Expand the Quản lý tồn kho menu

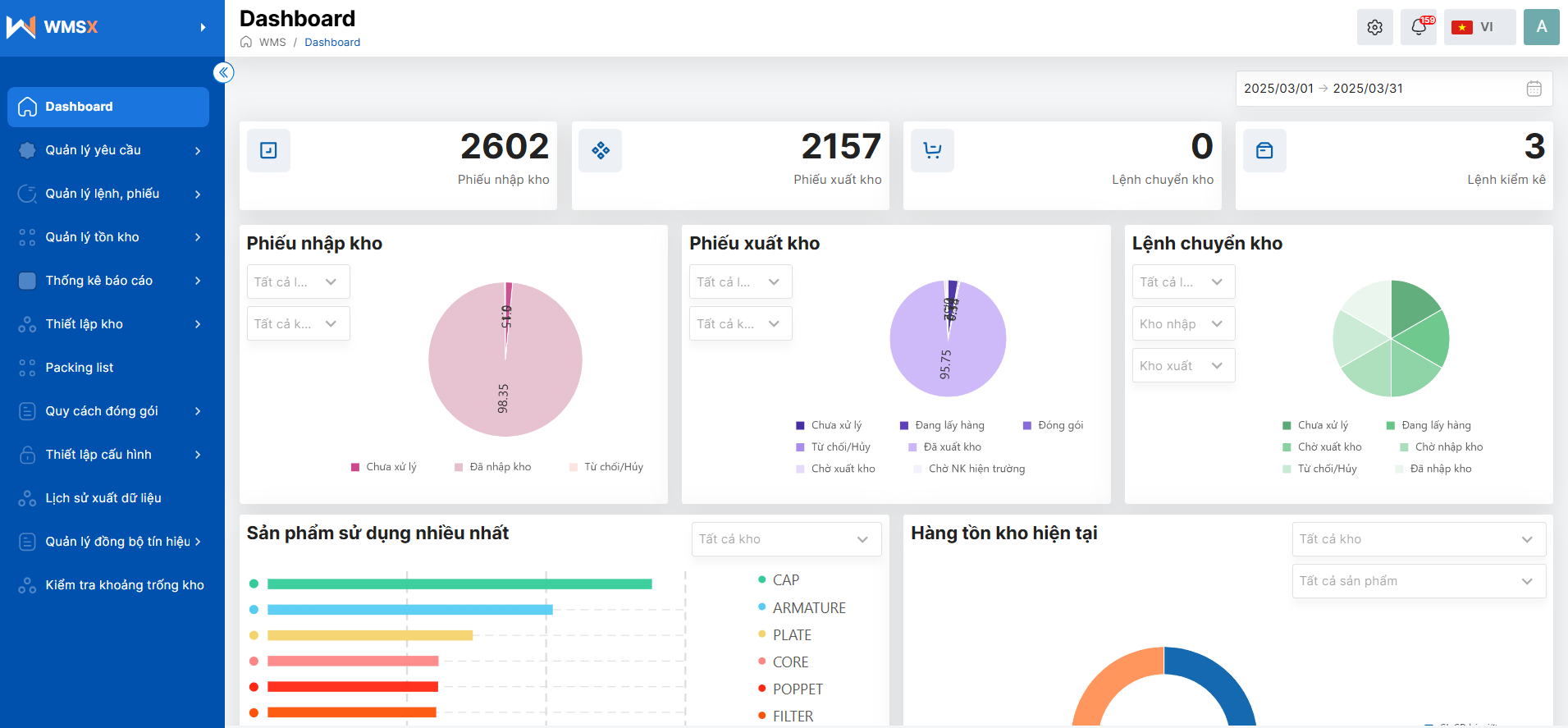(x=112, y=237)
